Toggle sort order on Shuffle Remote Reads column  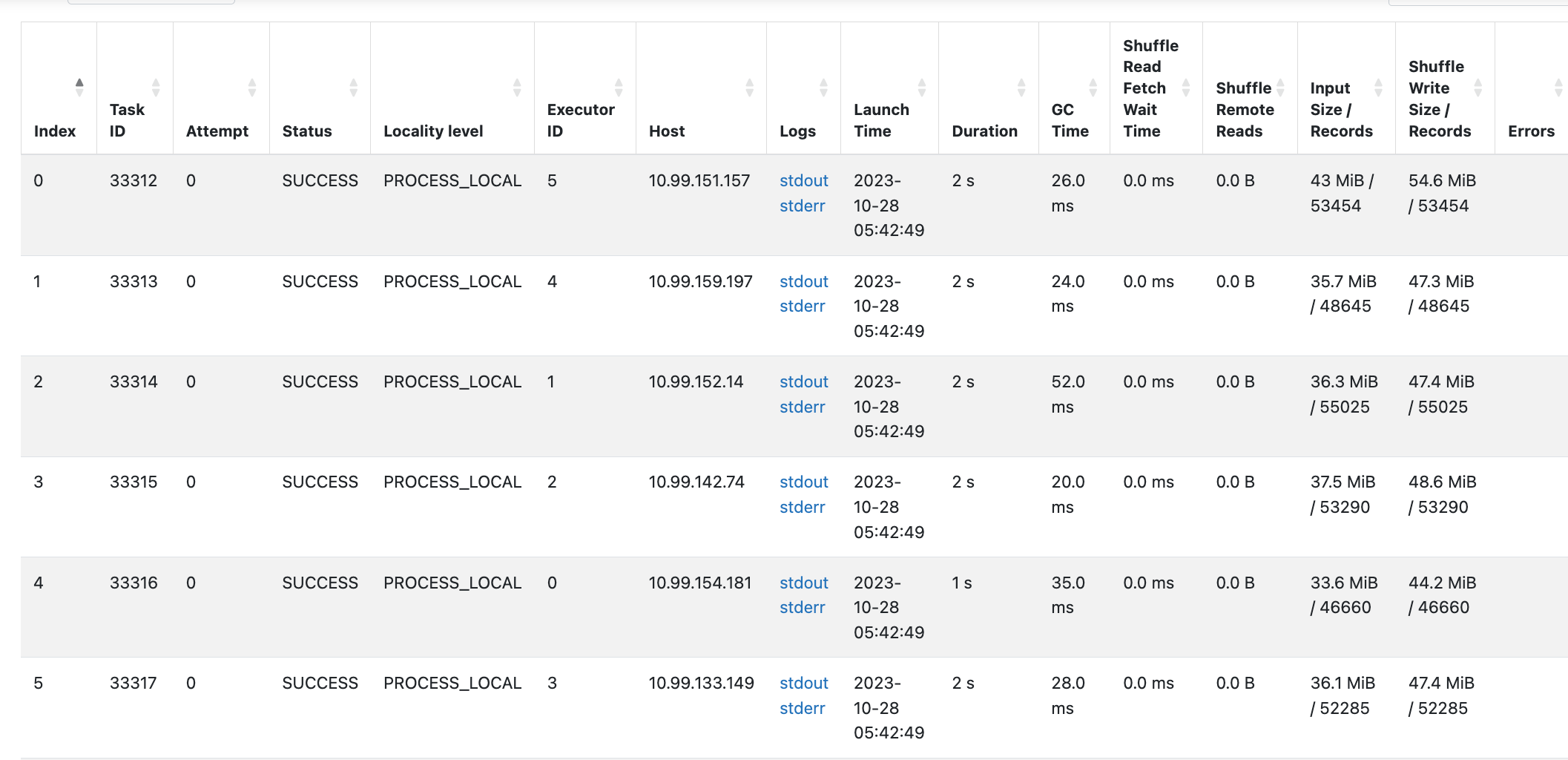[x=1279, y=87]
